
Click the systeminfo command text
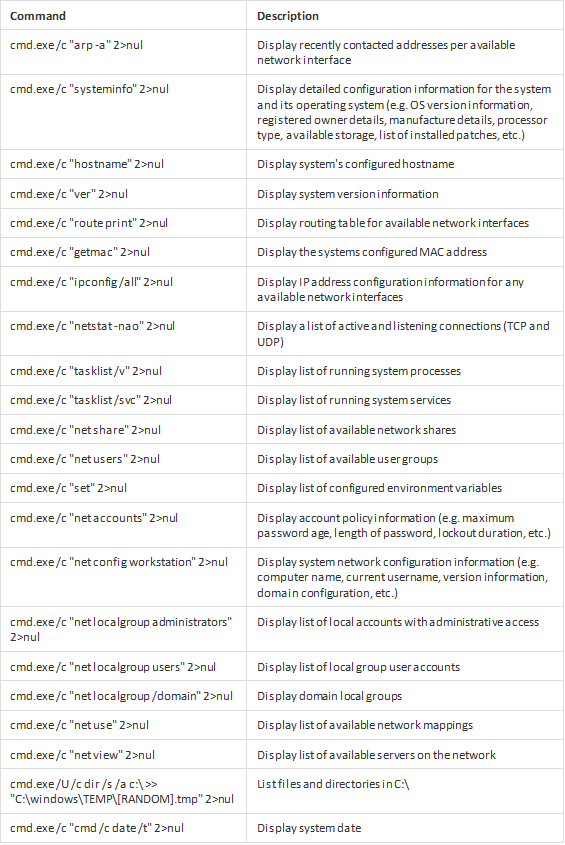point(89,89)
